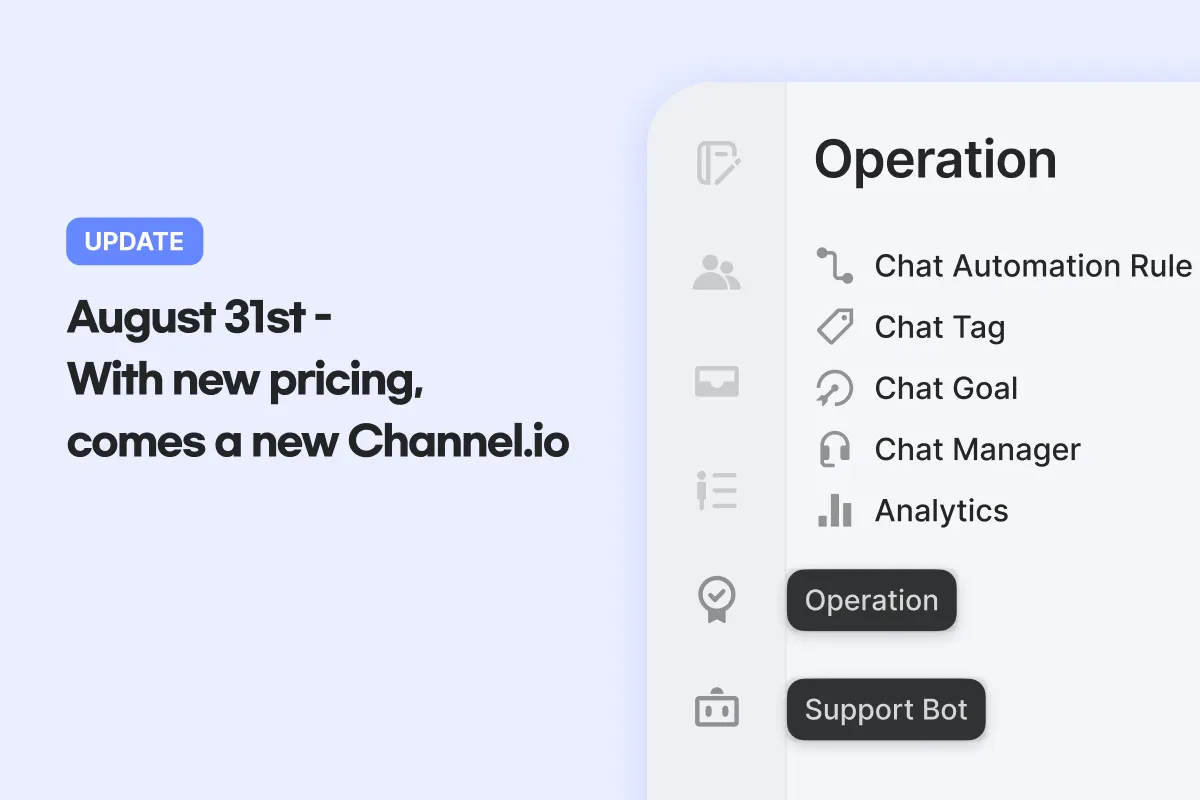Click the dark Operation tooltip label

[x=871, y=600]
